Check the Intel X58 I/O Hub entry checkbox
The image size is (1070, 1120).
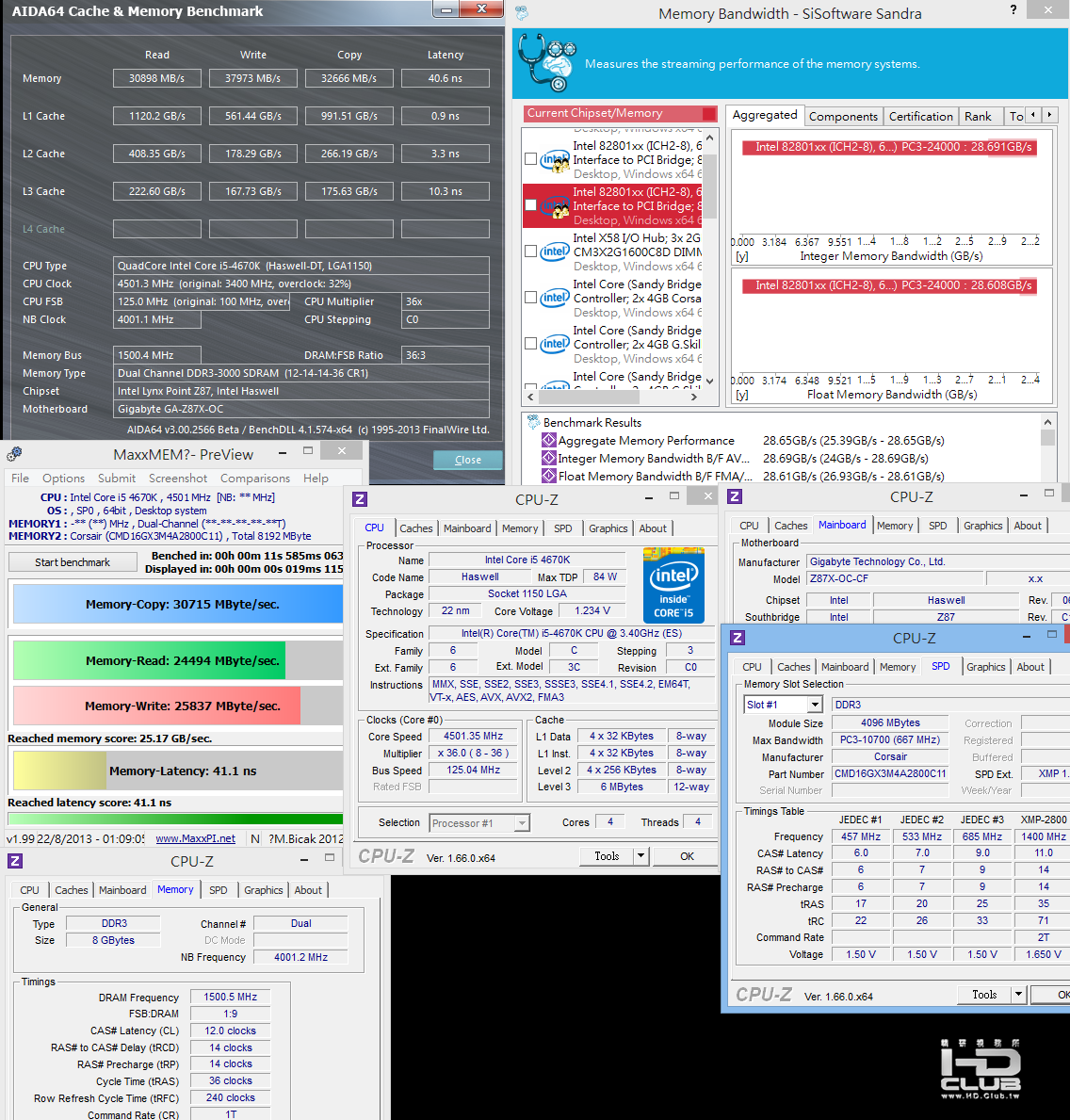click(530, 252)
